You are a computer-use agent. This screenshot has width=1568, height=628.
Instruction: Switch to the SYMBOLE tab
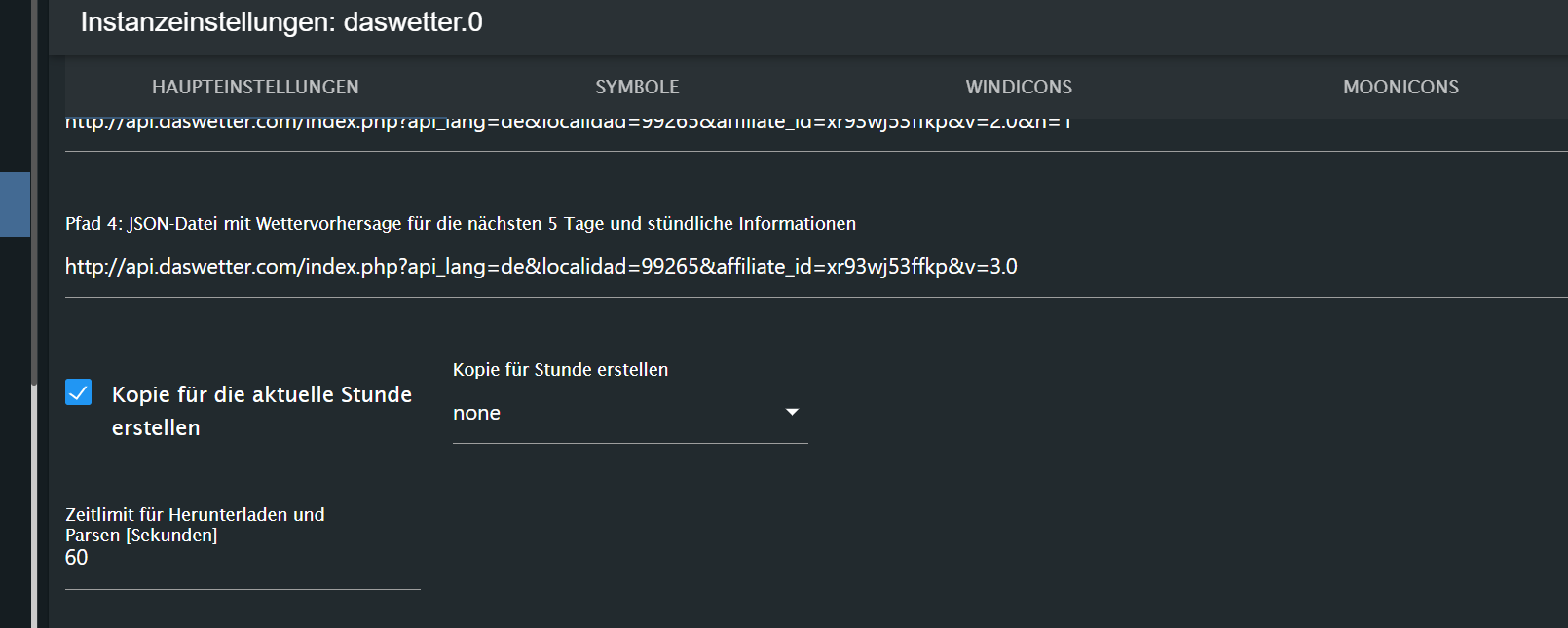(x=637, y=87)
